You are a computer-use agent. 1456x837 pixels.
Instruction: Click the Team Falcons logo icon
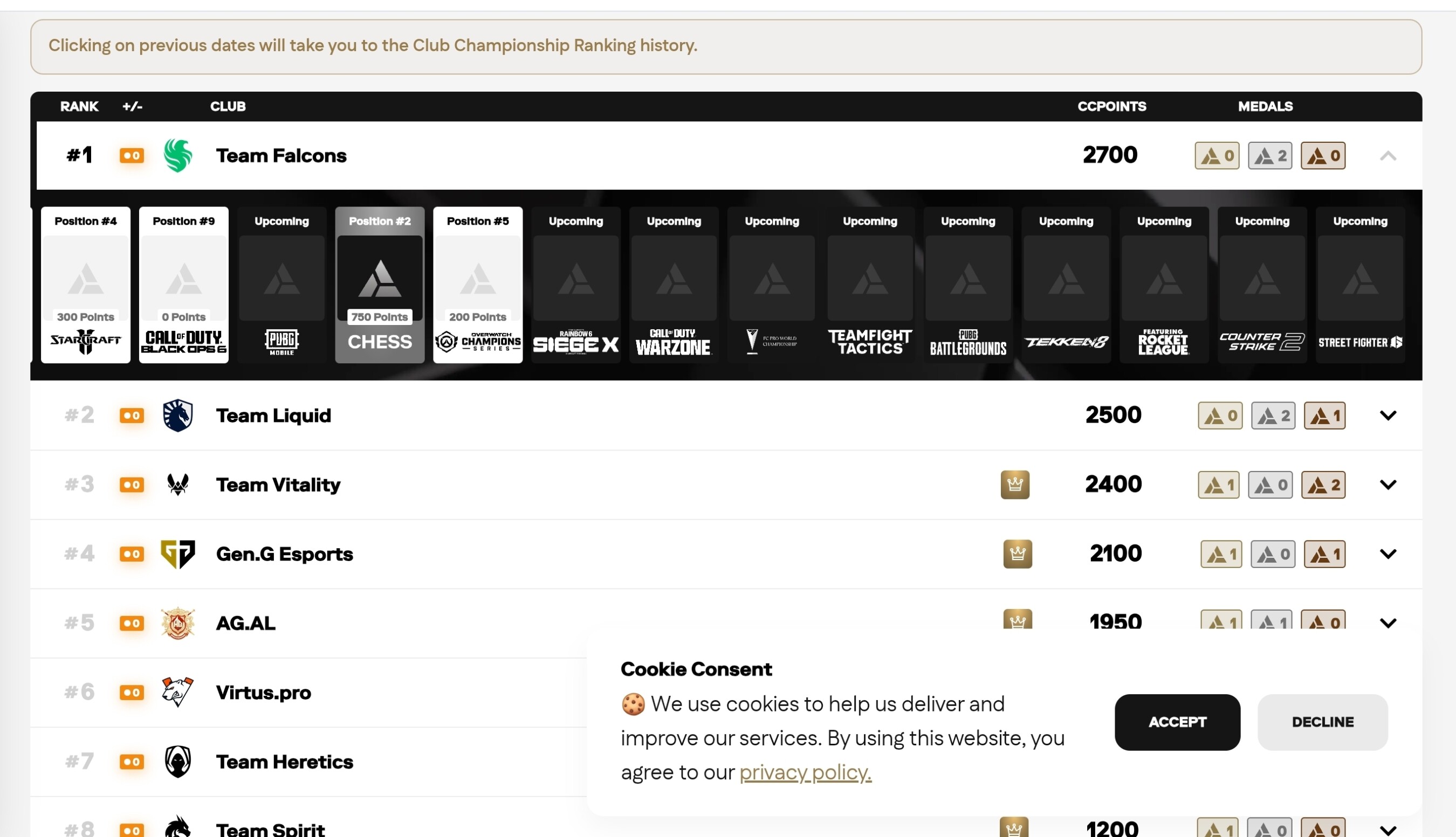coord(178,155)
